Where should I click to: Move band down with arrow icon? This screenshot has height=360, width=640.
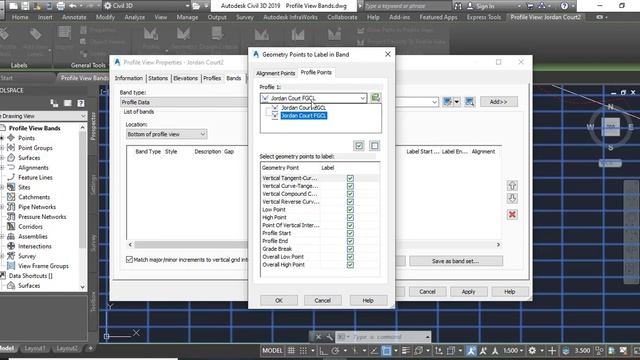(x=512, y=199)
